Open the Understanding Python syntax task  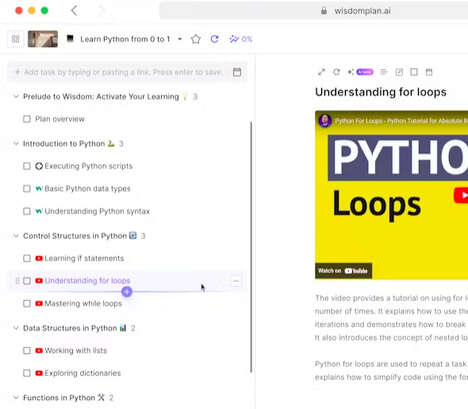97,211
